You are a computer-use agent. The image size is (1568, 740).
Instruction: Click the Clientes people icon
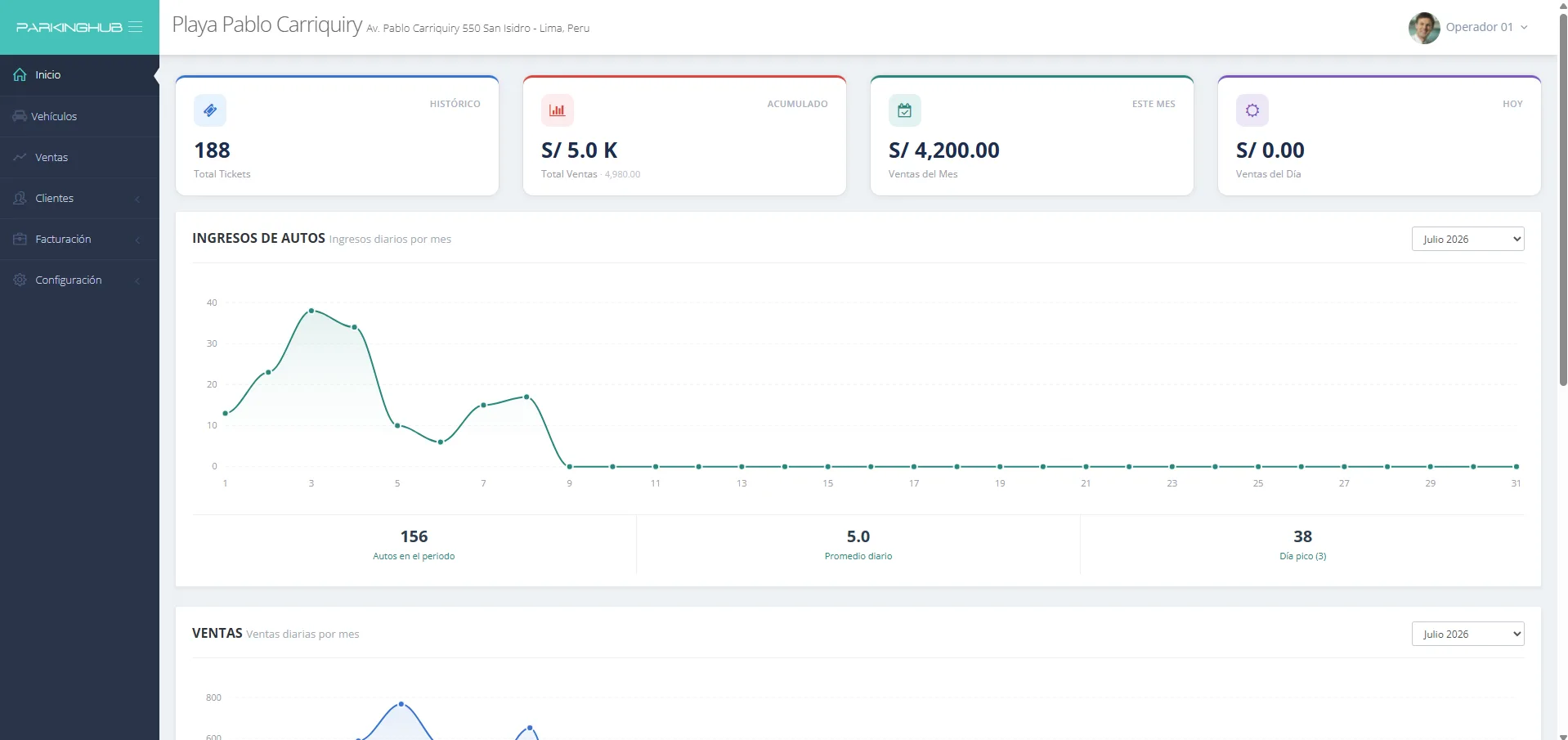[x=20, y=198]
